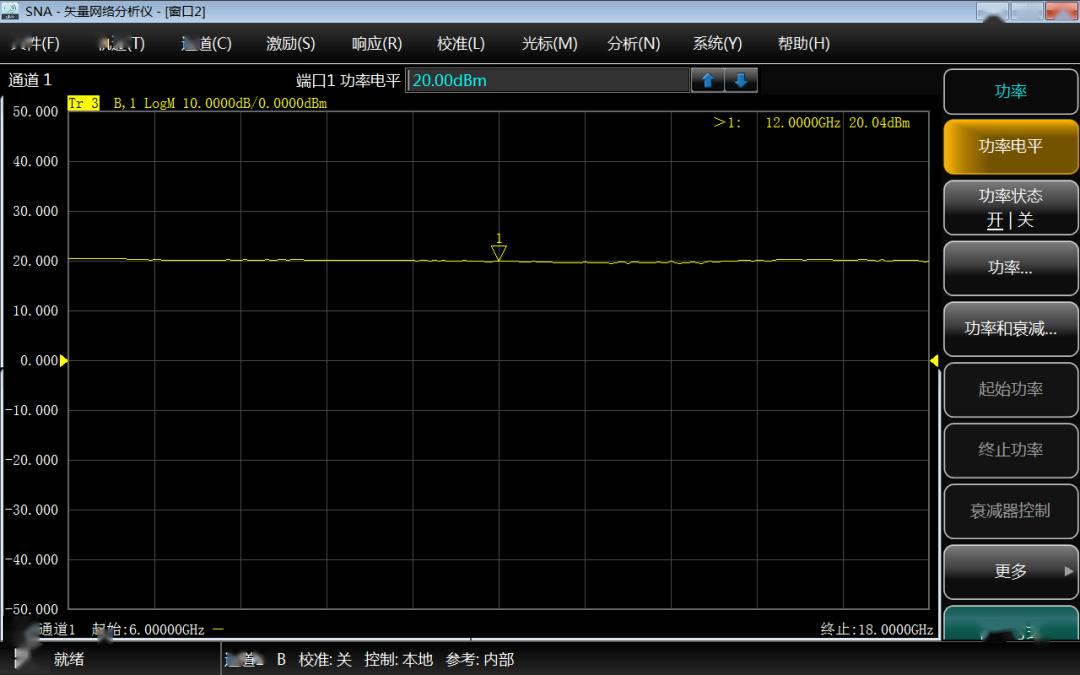Viewport: 1080px width, 675px height.
Task: Open the 校准(L) menu
Action: [x=461, y=44]
